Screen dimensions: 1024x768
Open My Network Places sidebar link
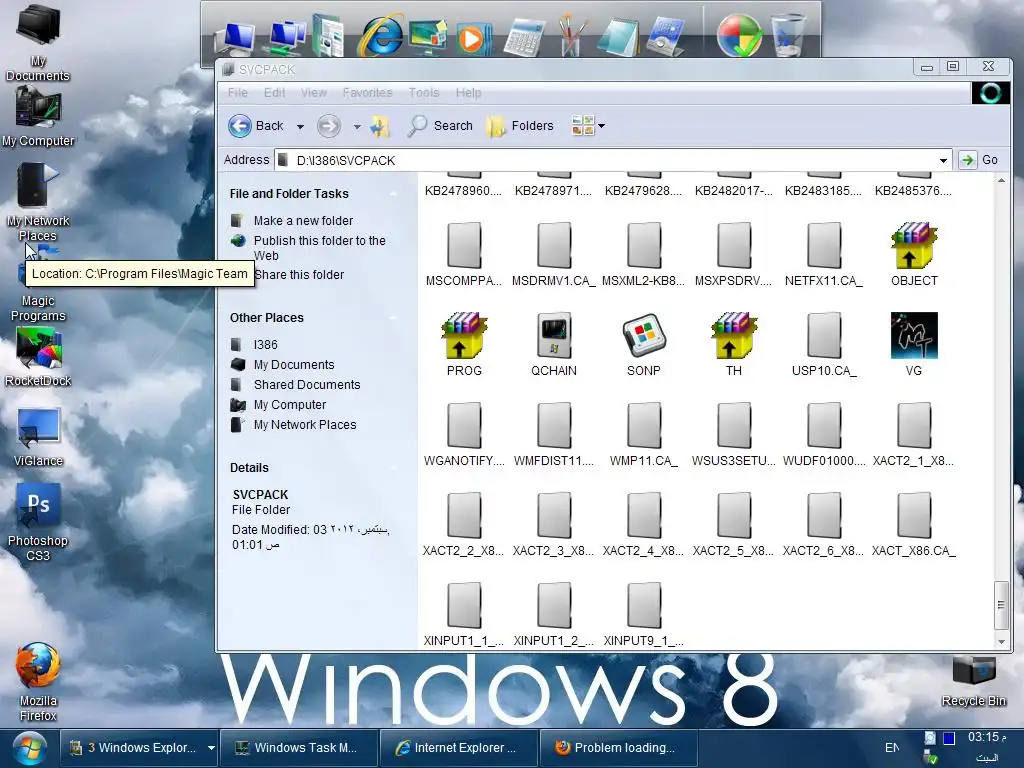[x=305, y=424]
